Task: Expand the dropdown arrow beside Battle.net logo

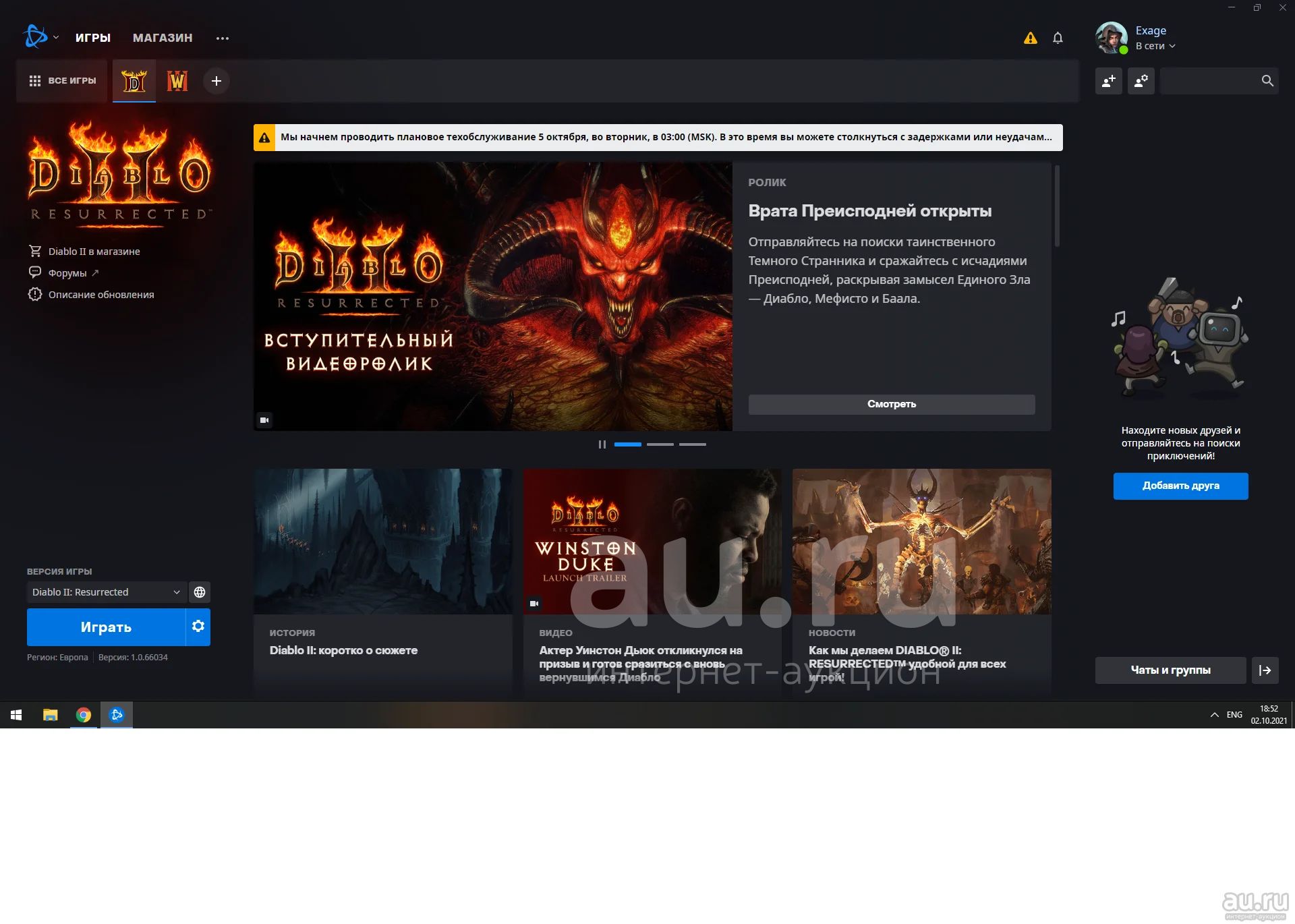Action: pyautogui.click(x=56, y=38)
